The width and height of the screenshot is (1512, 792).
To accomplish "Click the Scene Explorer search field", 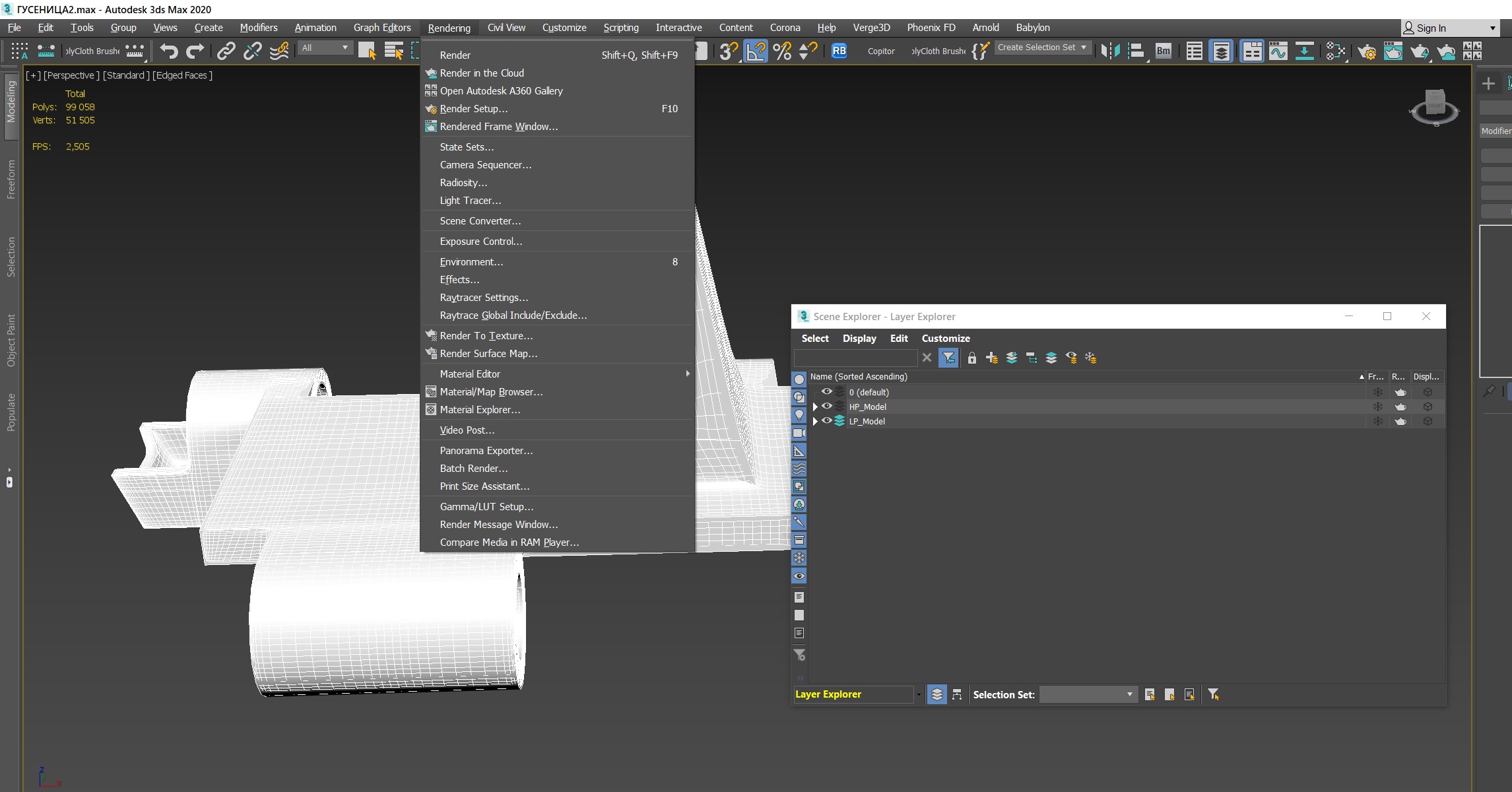I will 855,357.
